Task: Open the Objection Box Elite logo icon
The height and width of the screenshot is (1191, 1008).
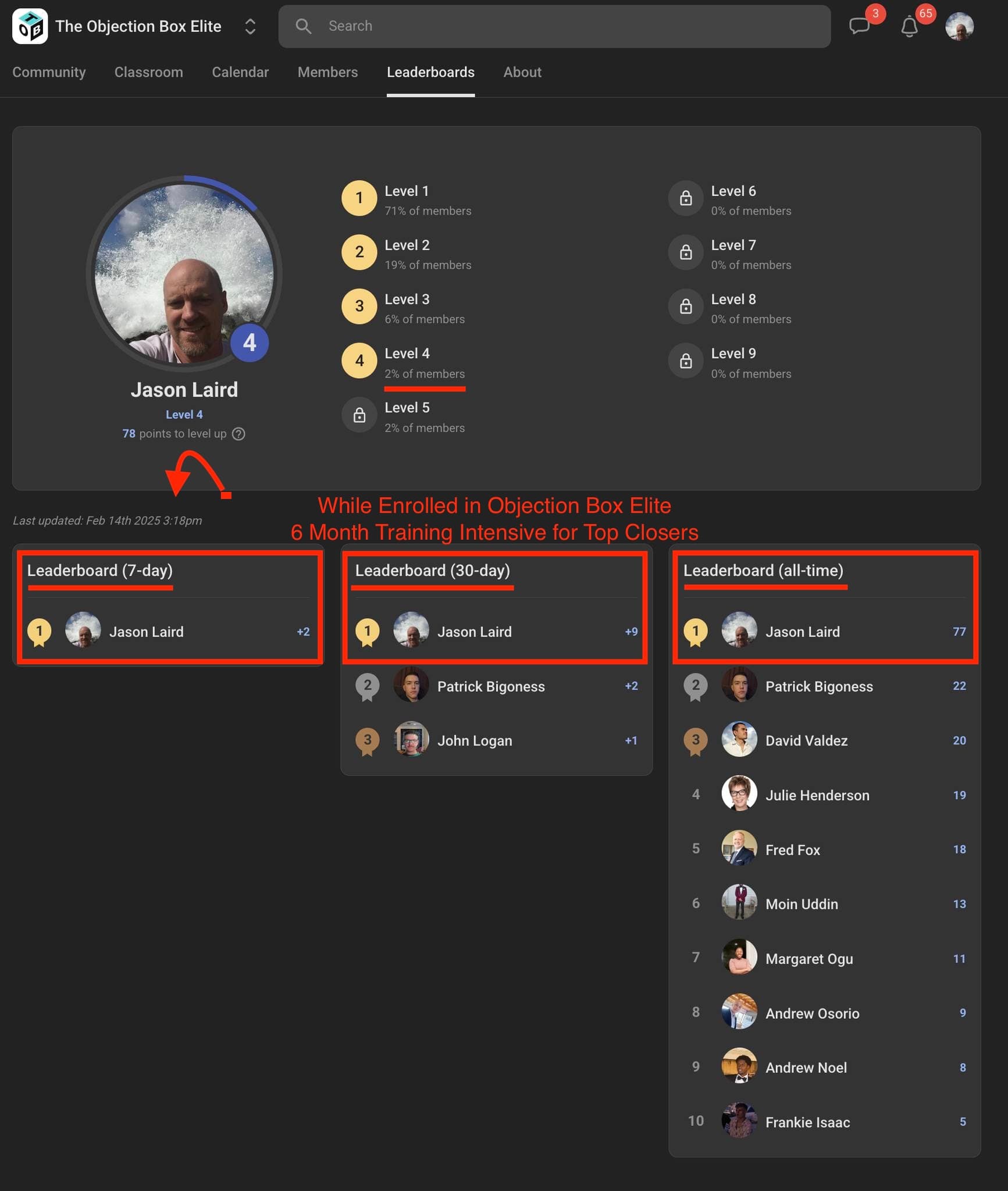Action: click(x=30, y=26)
